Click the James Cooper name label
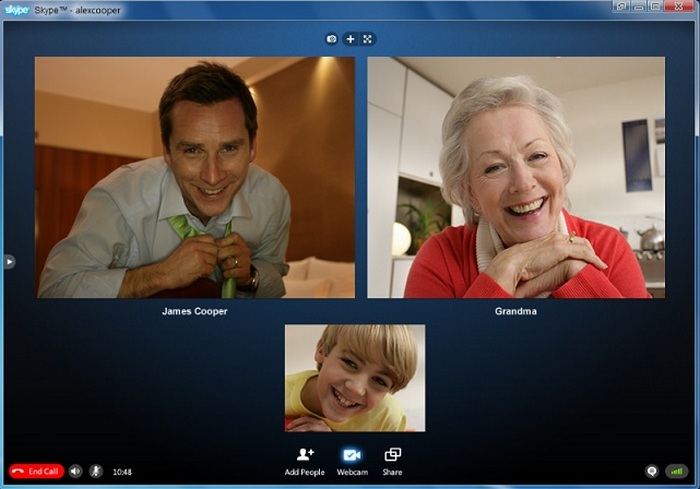The width and height of the screenshot is (700, 489). (x=195, y=311)
